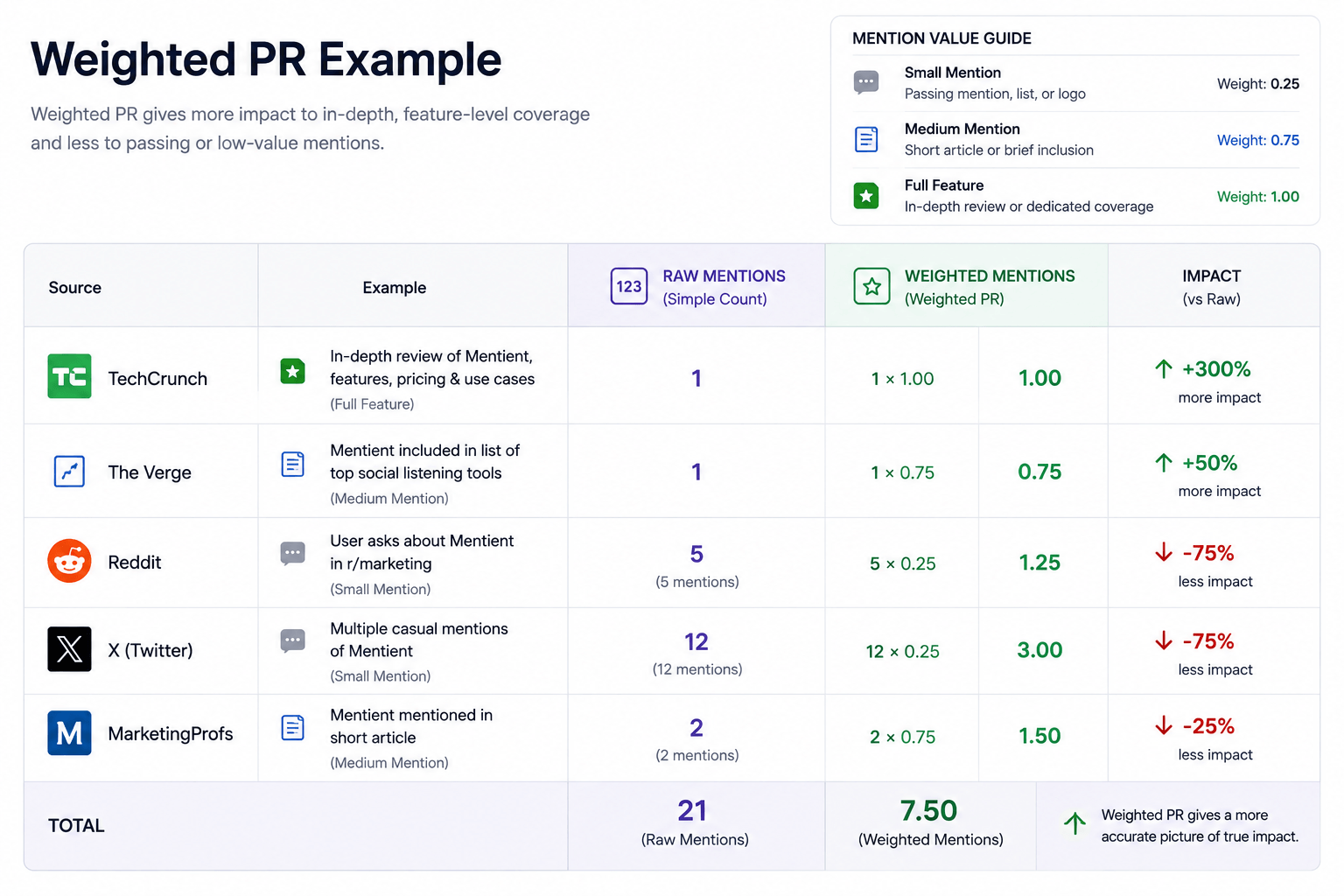Click the 'Source' column header
The width and height of the screenshot is (1344, 896).
coord(75,288)
